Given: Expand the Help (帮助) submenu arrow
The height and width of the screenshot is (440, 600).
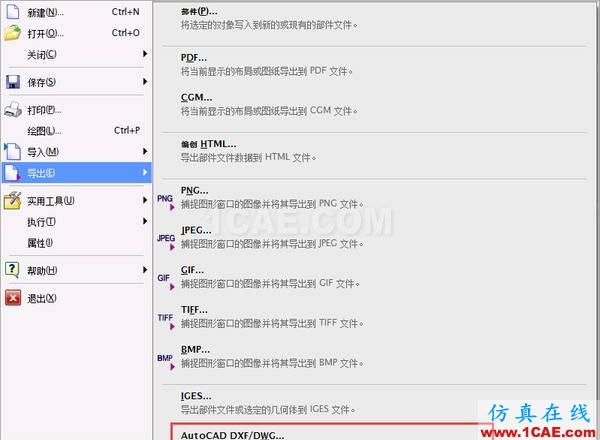Looking at the screenshot, I should (x=145, y=270).
